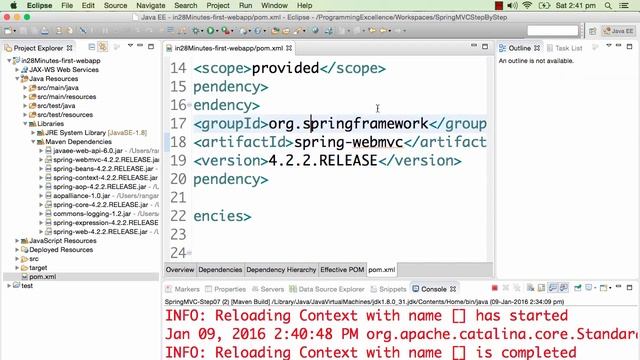Click the New wizard toolbar icon
The width and height of the screenshot is (640, 360).
pyautogui.click(x=8, y=31)
